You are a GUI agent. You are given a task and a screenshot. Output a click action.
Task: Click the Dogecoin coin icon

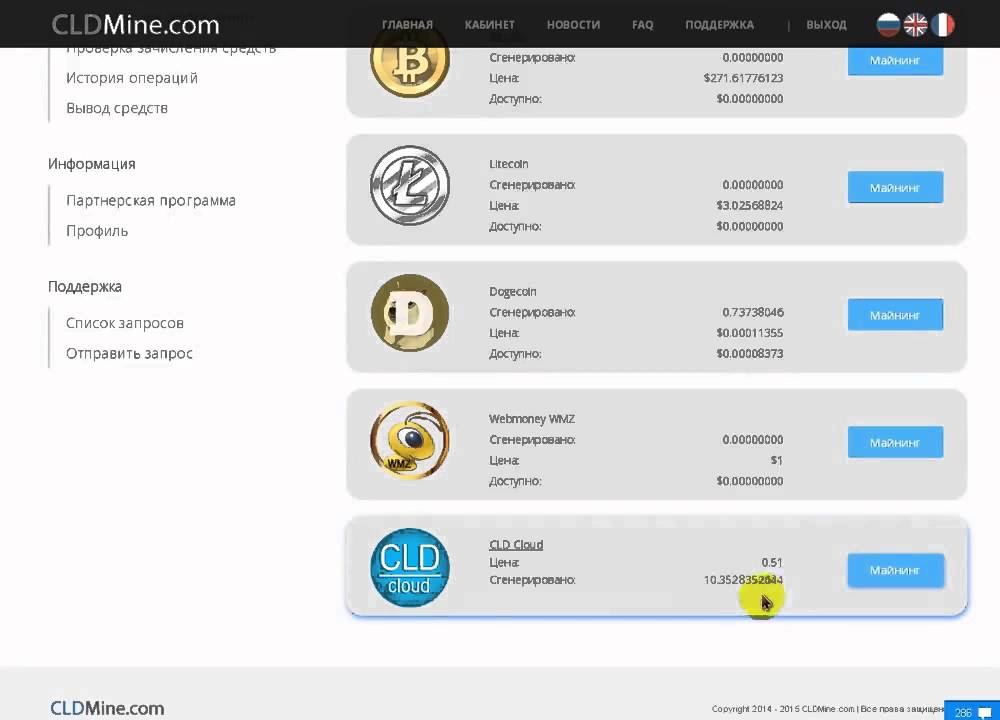410,313
